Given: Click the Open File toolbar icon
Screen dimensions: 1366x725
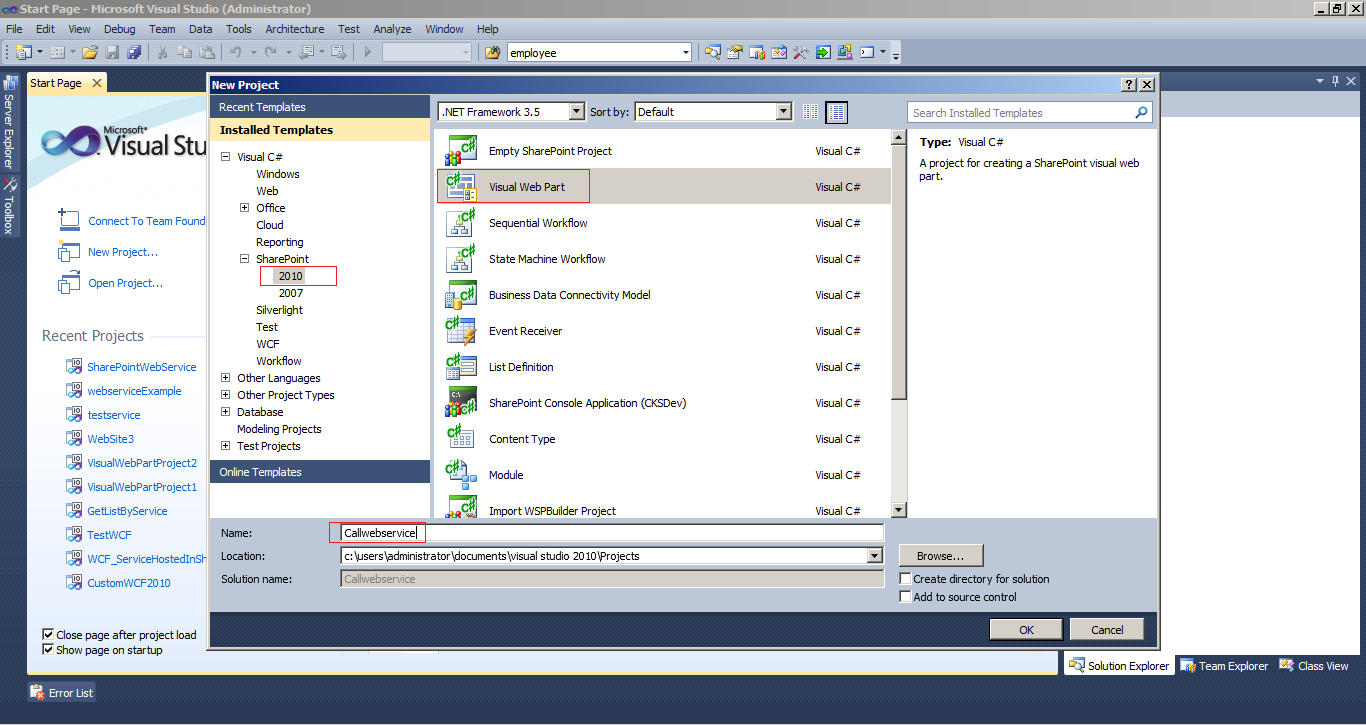Looking at the screenshot, I should (x=90, y=52).
